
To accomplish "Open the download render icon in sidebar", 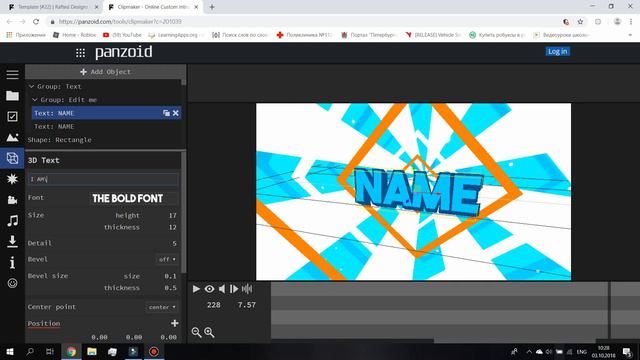I will (12, 241).
